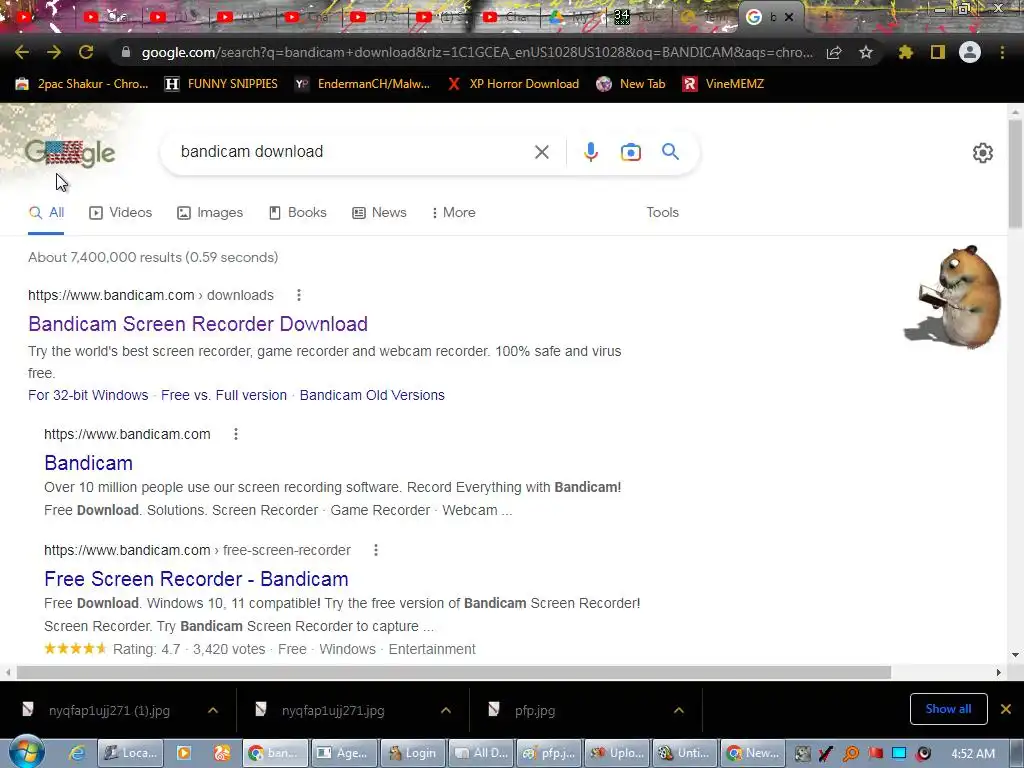The width and height of the screenshot is (1024, 768).
Task: Open the 2pac Shakur bookmark
Action: 82,84
